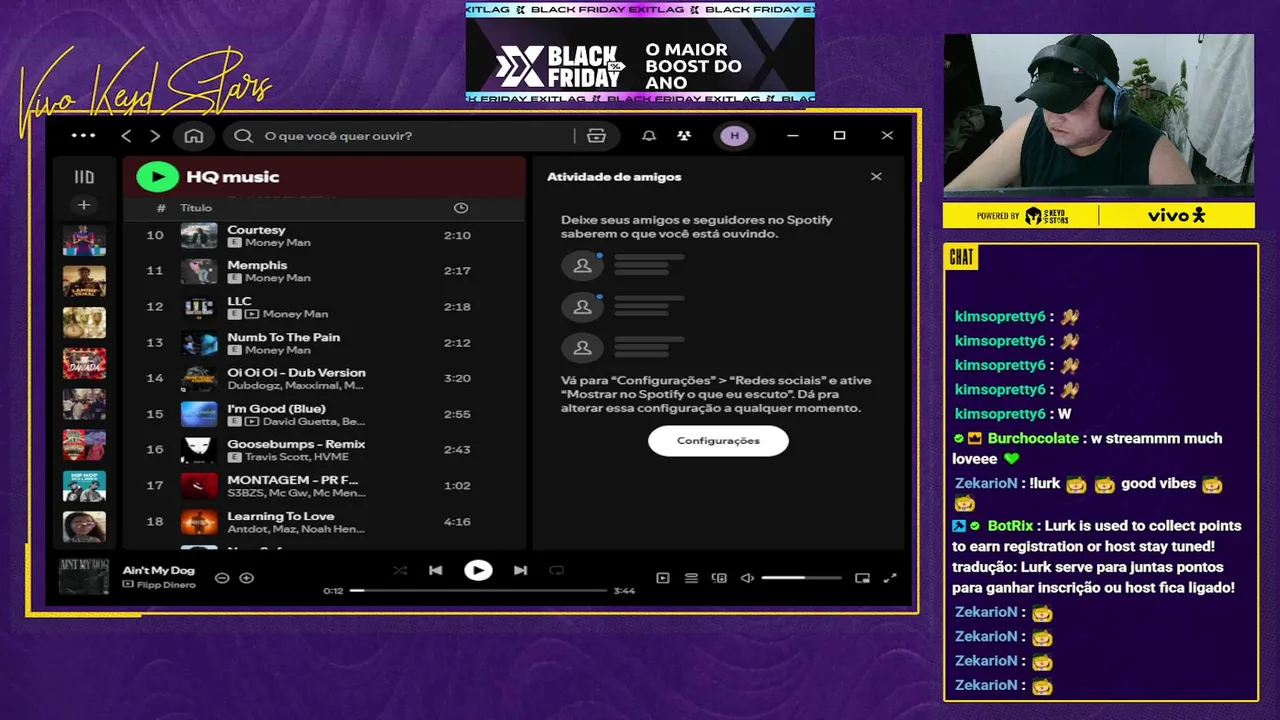Toggle the Now Playing view icon

(x=663, y=578)
